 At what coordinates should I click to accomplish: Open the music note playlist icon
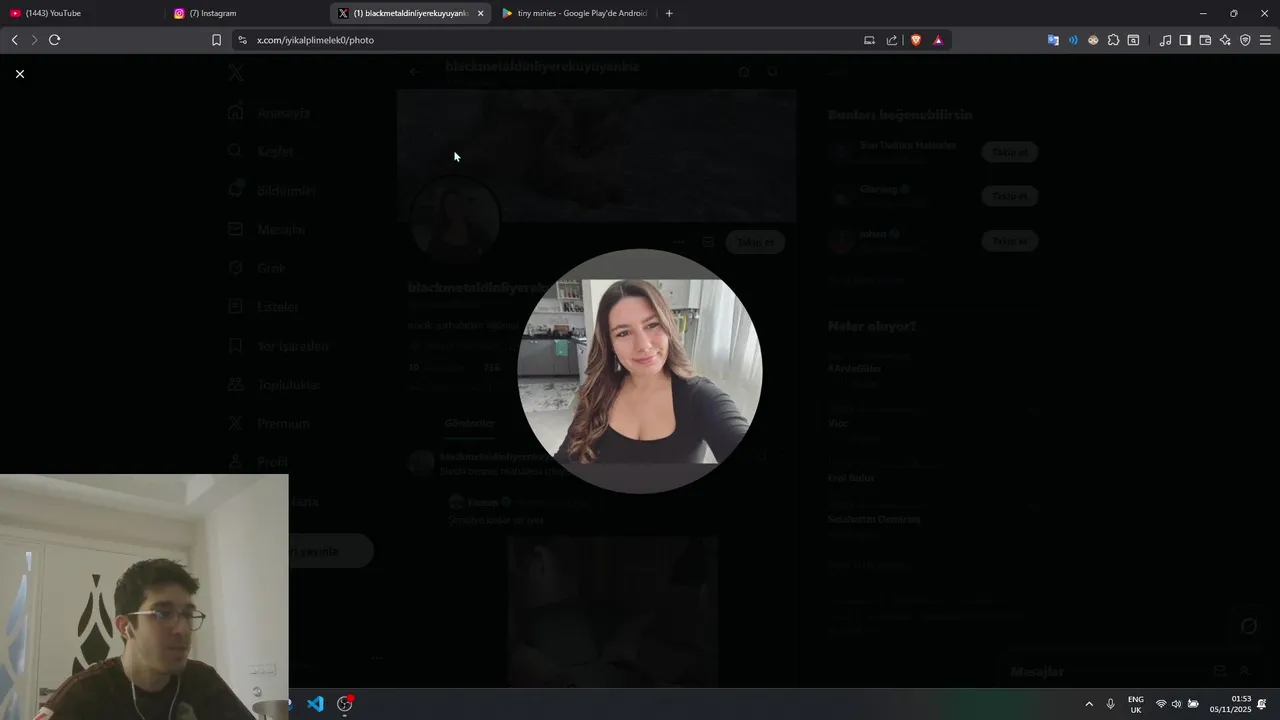pos(1165,40)
